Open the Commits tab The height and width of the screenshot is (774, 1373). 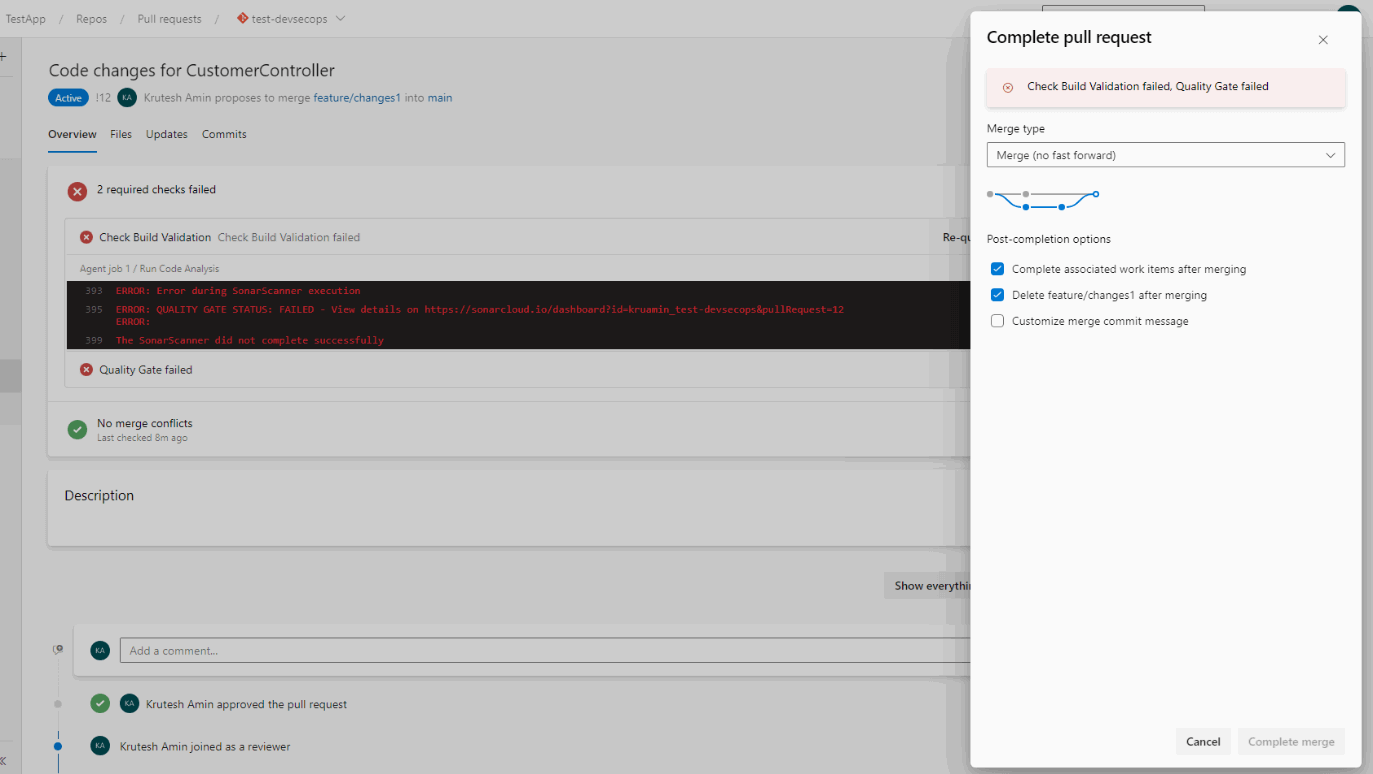click(x=224, y=134)
